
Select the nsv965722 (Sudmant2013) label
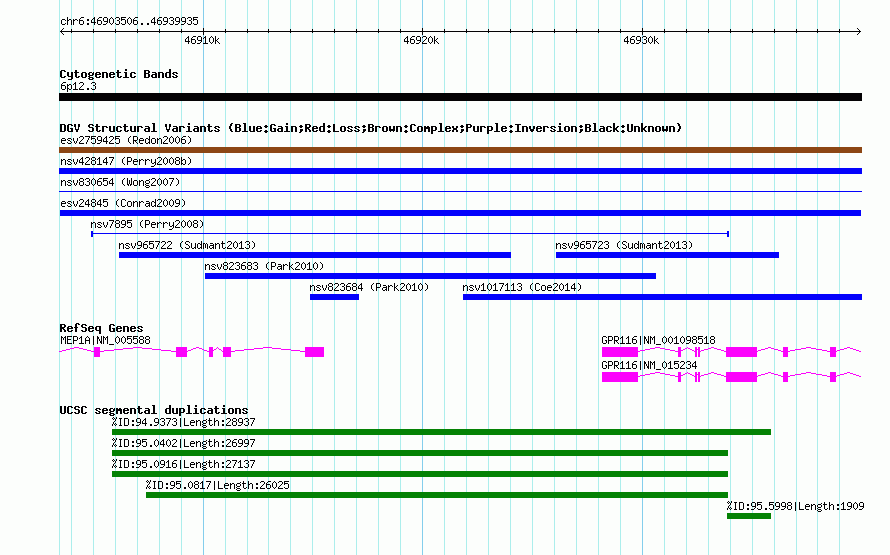coord(187,245)
